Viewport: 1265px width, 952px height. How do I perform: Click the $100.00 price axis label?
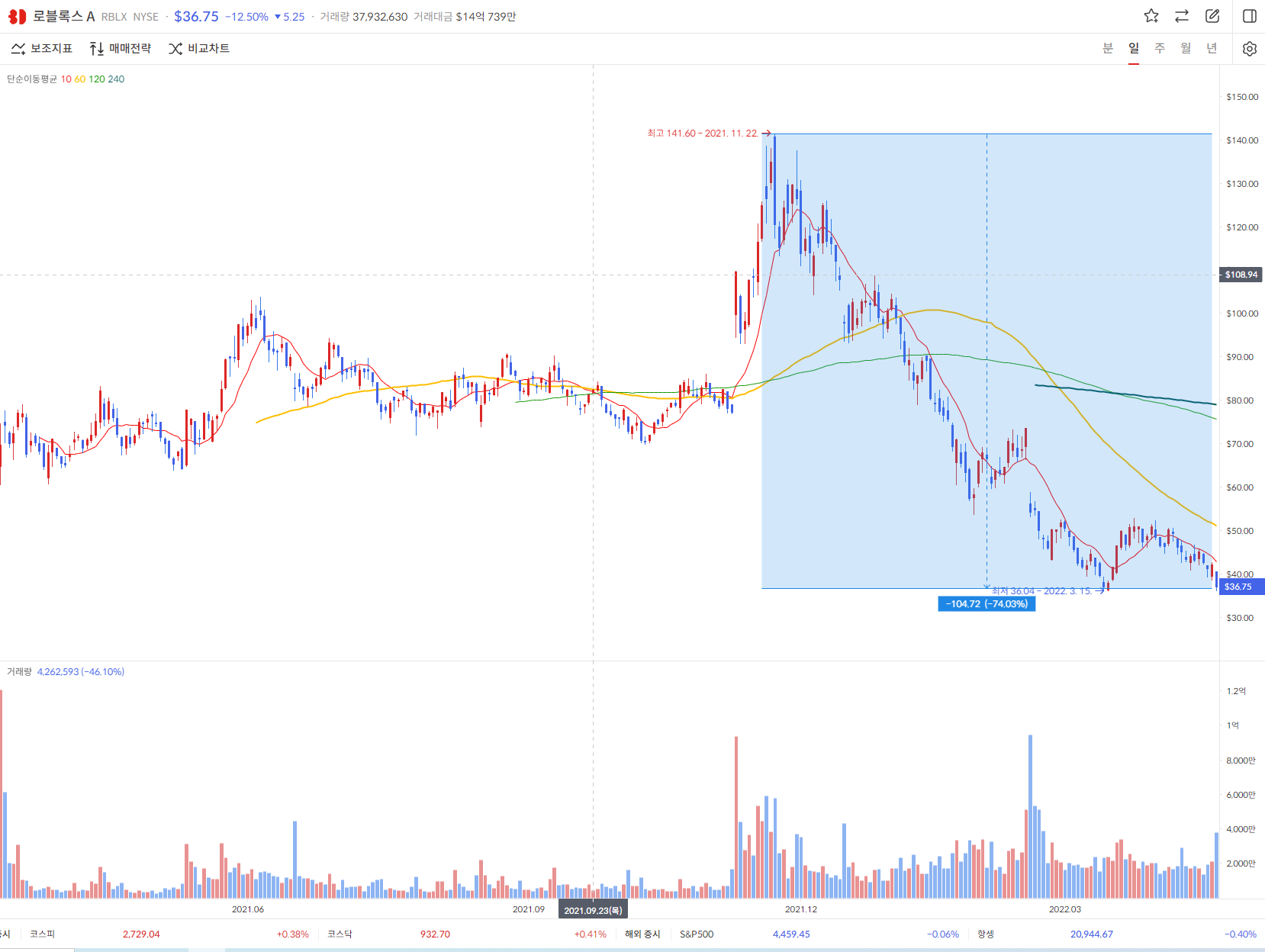tap(1242, 314)
